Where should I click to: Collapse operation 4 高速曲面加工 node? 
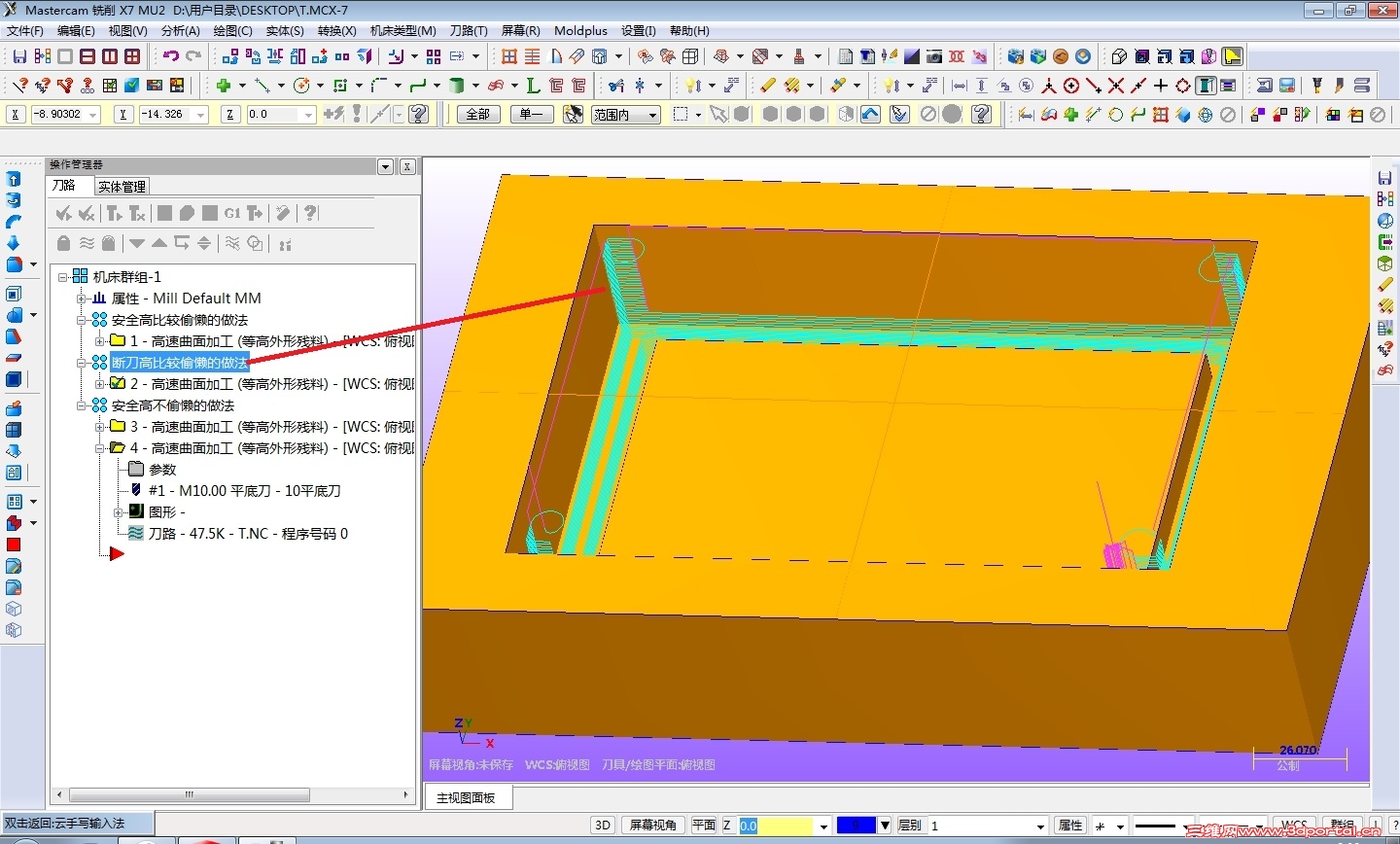(100, 448)
